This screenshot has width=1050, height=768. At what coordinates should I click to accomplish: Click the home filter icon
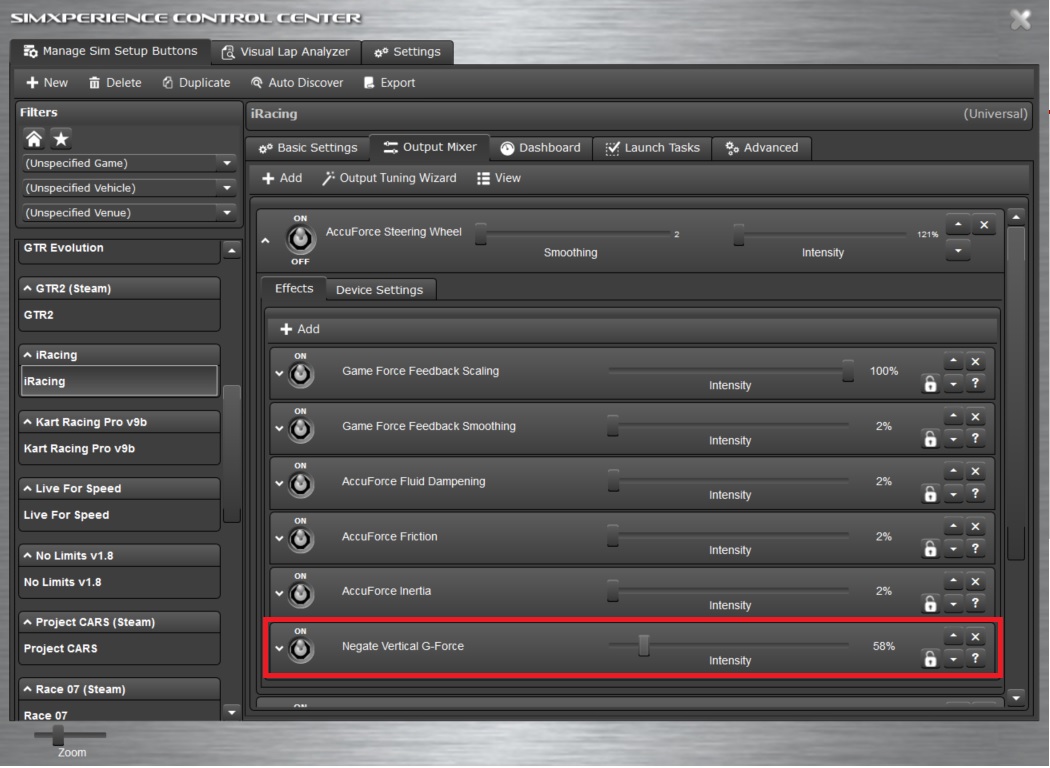tap(34, 139)
